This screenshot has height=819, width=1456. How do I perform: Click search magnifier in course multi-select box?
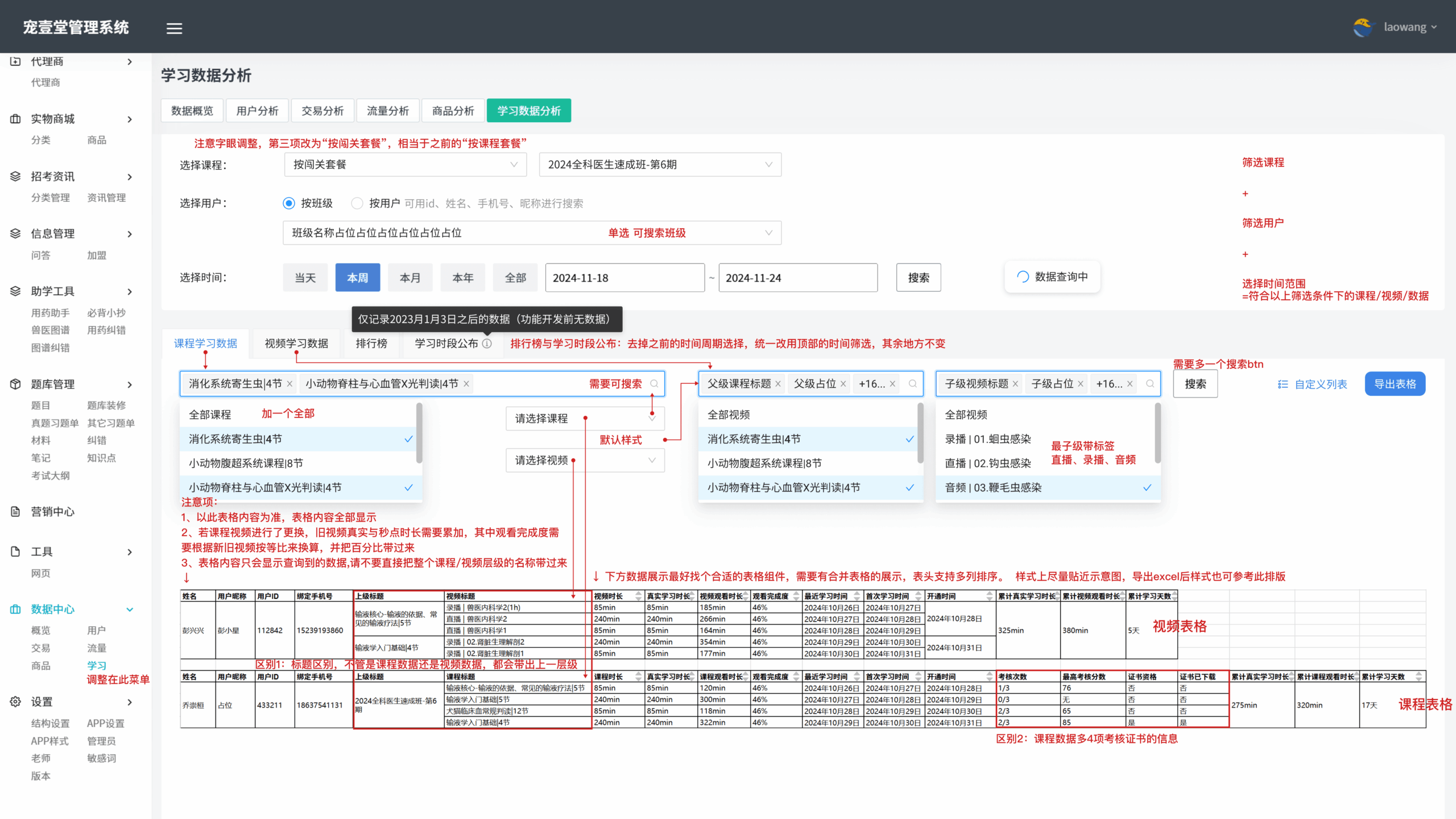(x=654, y=384)
